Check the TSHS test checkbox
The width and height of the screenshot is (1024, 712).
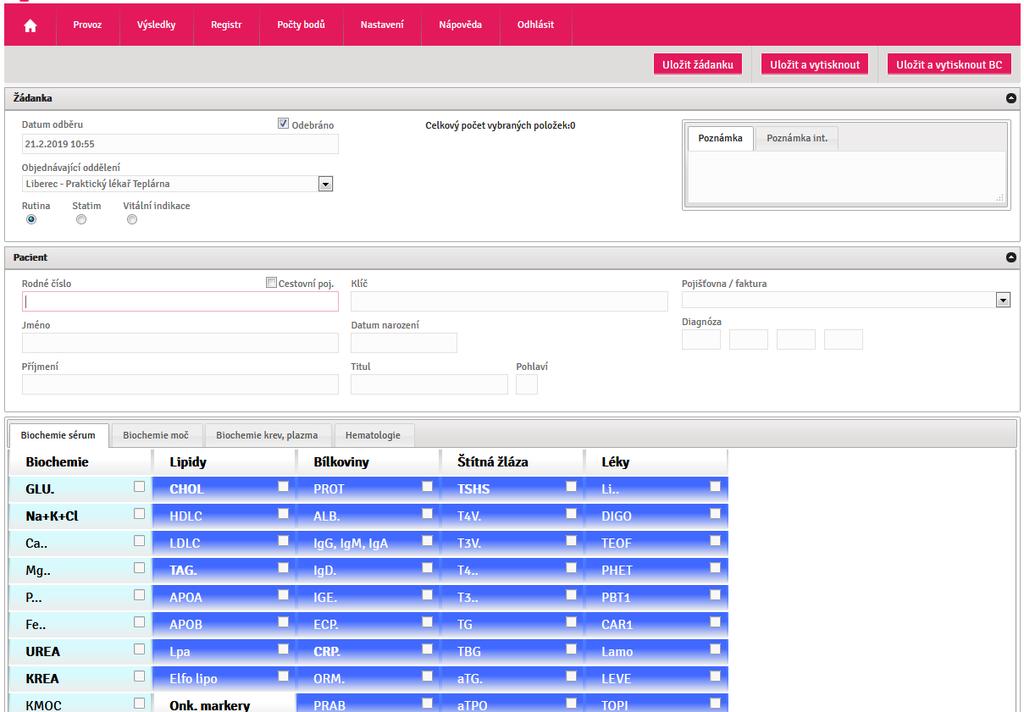(x=571, y=487)
